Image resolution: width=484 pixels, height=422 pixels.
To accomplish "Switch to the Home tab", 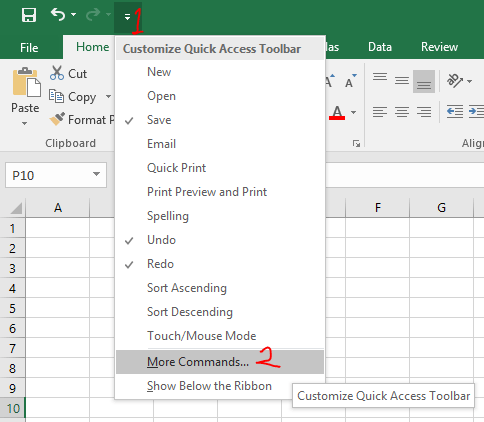I will [92, 47].
